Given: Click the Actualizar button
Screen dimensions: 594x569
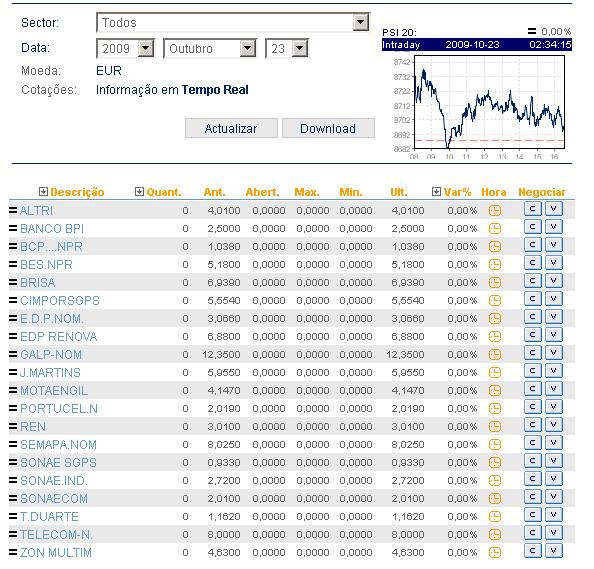Looking at the screenshot, I should pos(231,128).
